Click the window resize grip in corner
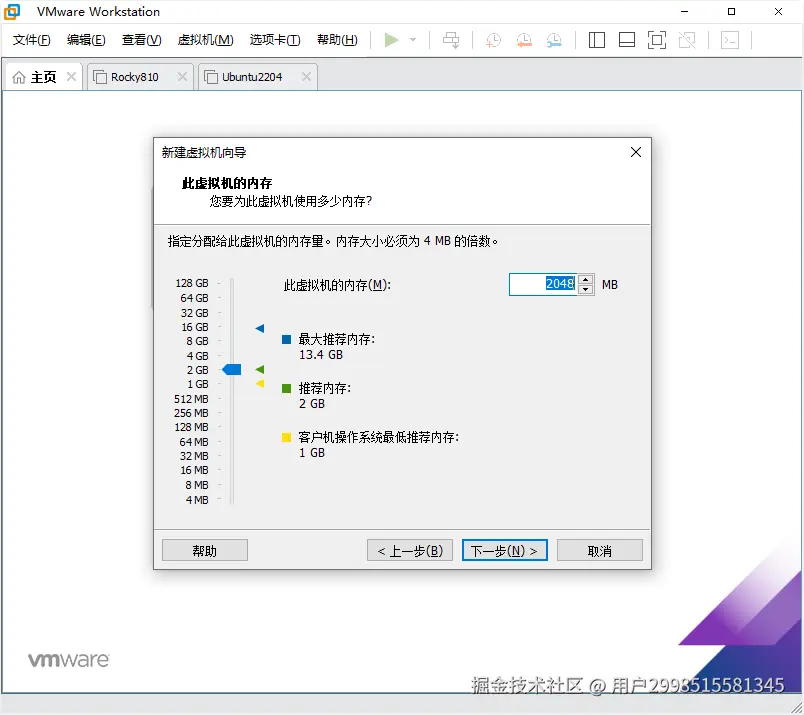Viewport: 804px width, 715px height. [796, 708]
